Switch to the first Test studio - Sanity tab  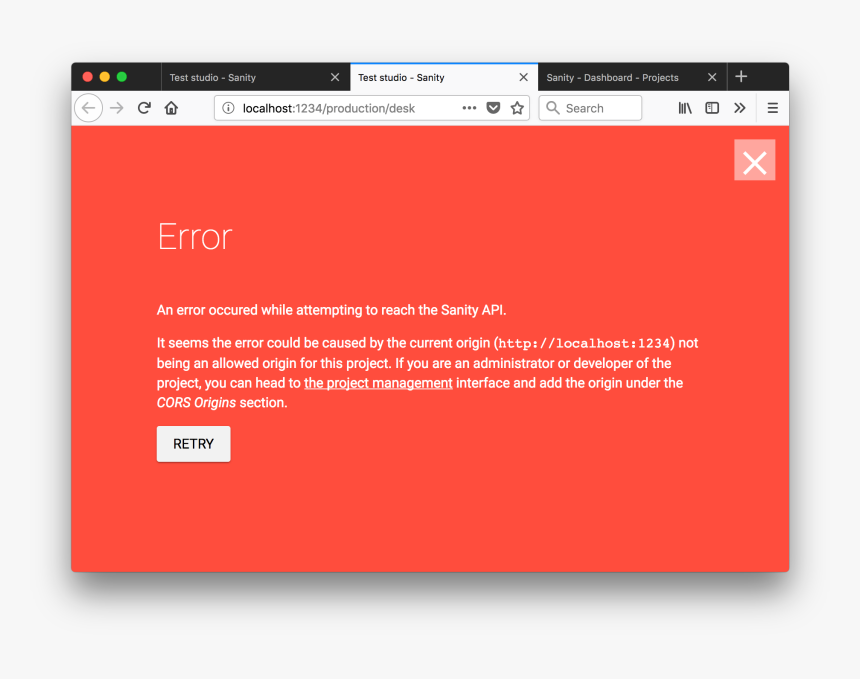256,77
